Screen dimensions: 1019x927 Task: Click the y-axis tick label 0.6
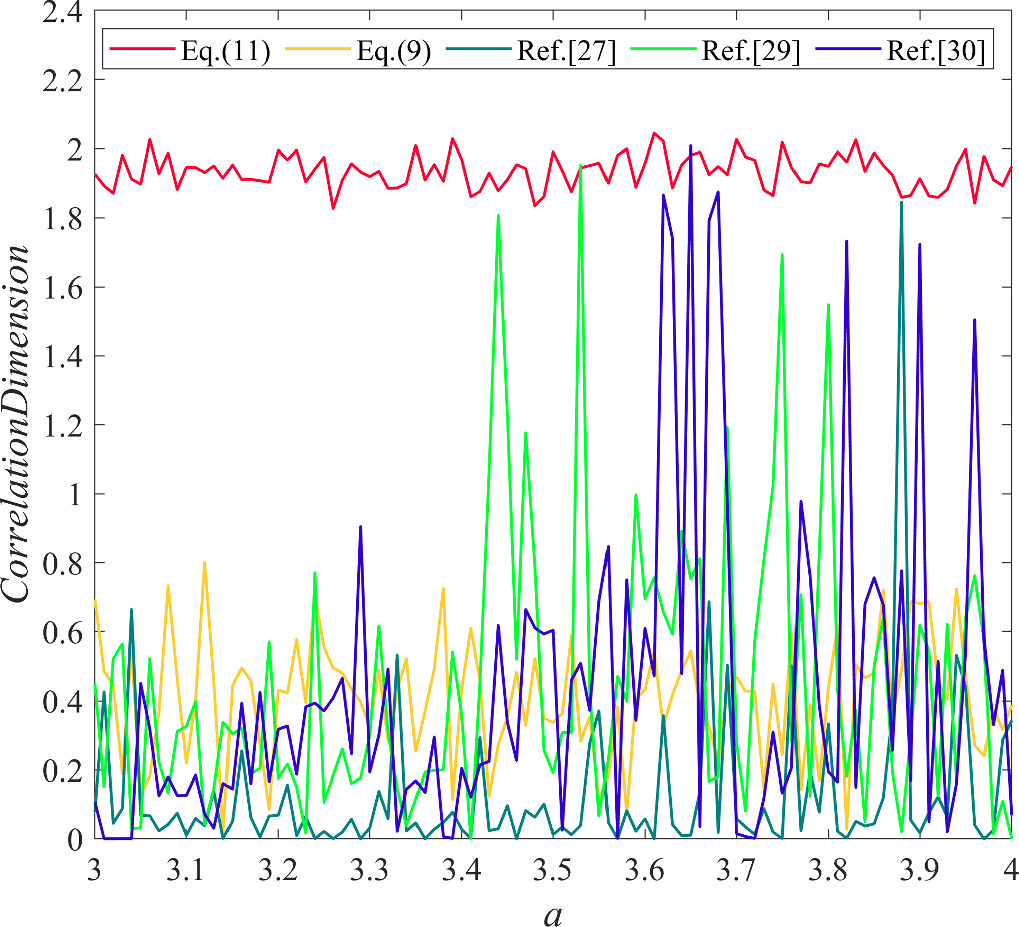pyautogui.click(x=63, y=633)
